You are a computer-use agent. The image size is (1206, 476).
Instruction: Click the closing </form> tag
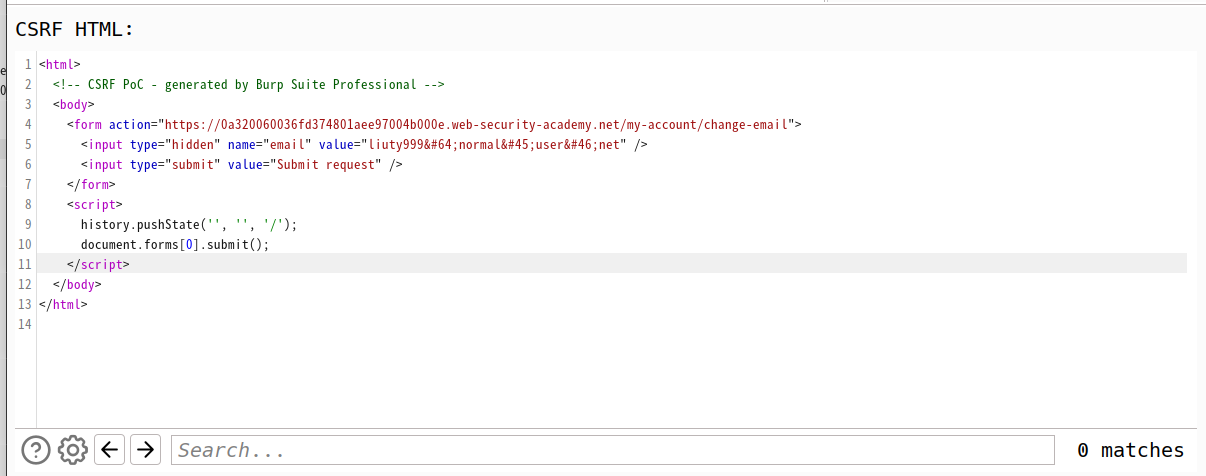point(92,185)
